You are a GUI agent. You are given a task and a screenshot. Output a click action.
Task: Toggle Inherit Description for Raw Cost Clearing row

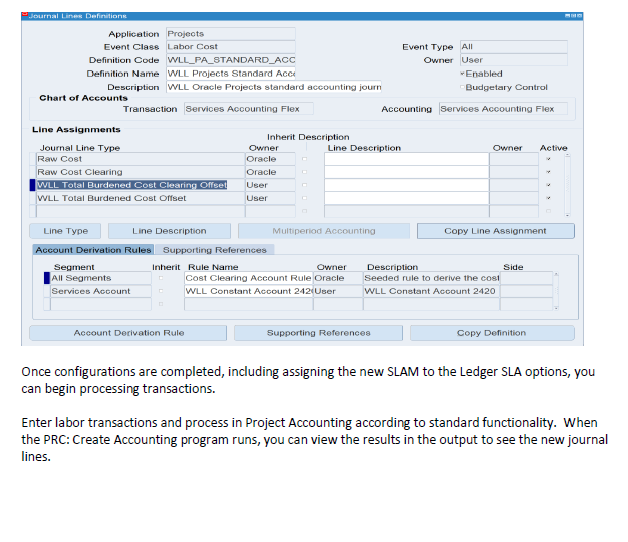(304, 172)
